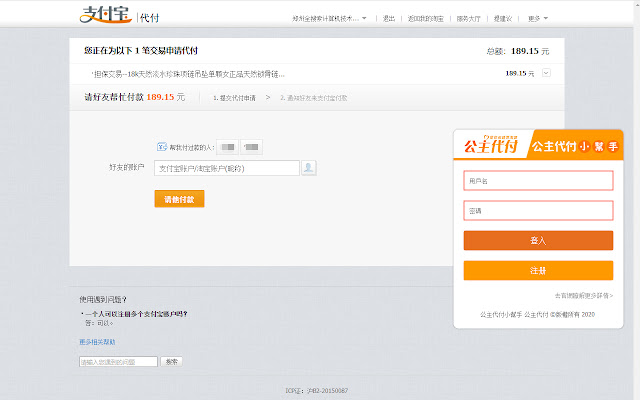This screenshot has height=400, width=640.
Task: Open the account name dropdown in header
Action: [x=329, y=18]
